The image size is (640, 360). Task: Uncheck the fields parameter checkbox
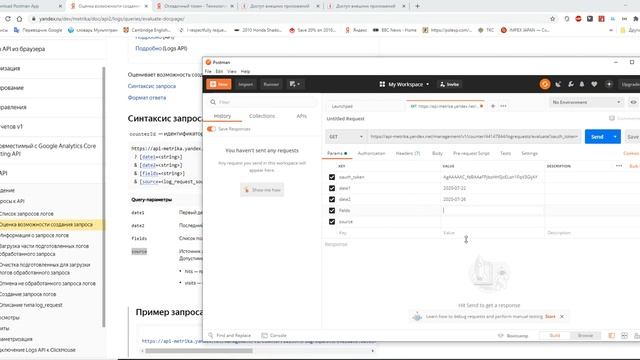(332, 211)
